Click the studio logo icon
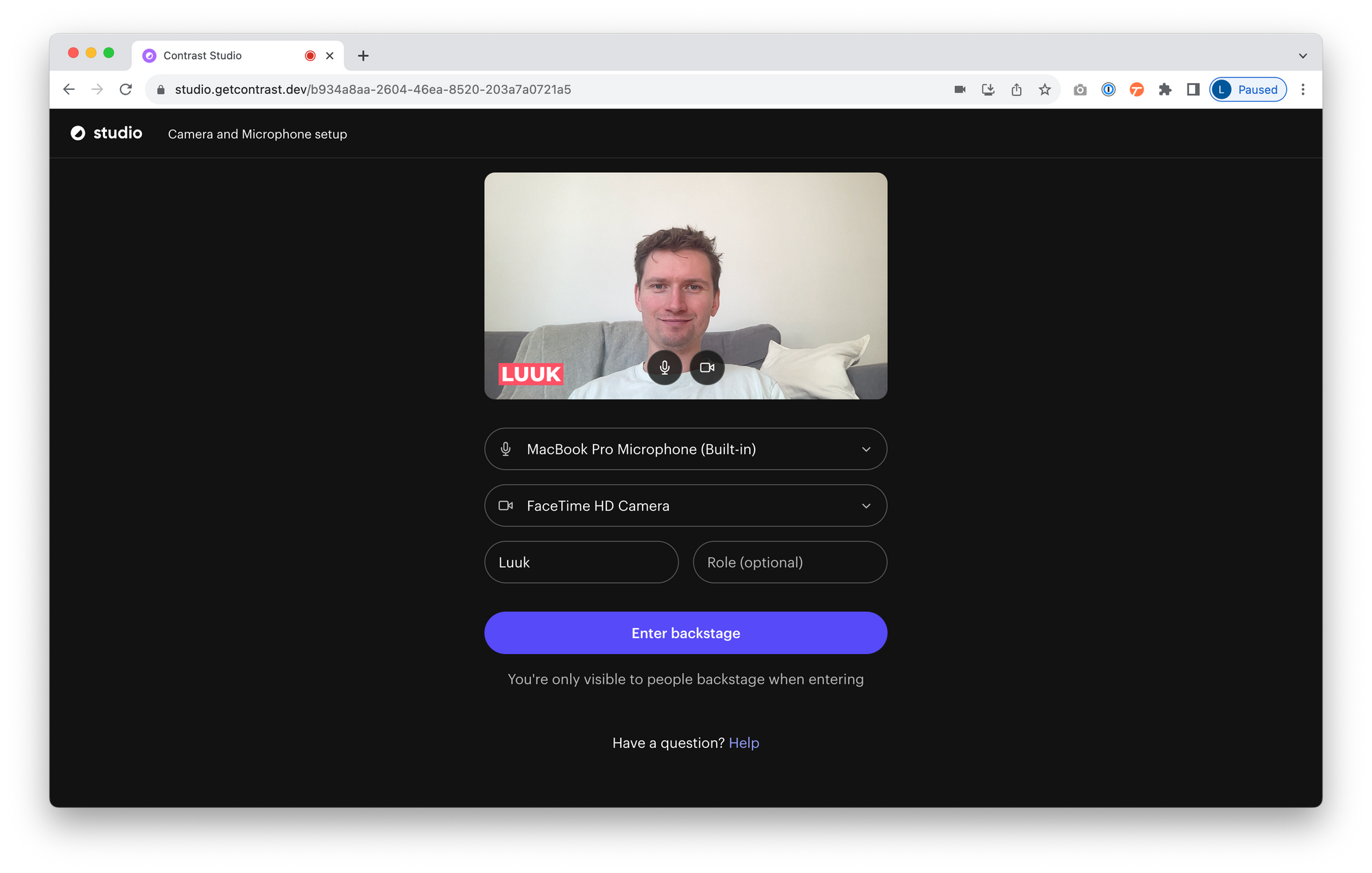 point(78,133)
